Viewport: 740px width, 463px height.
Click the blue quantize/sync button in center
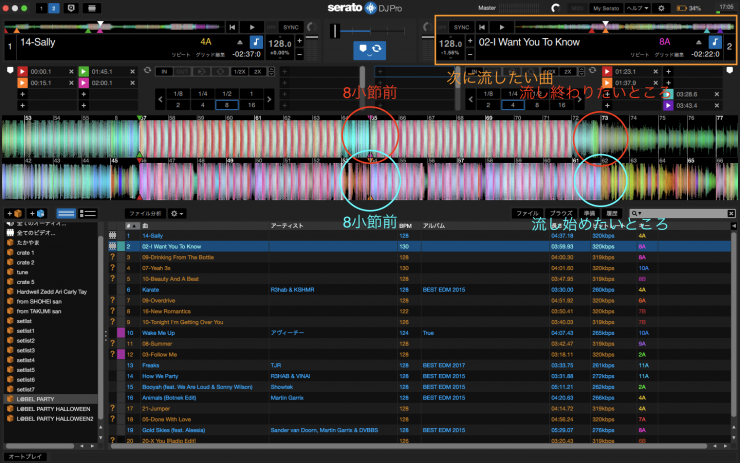pos(370,50)
